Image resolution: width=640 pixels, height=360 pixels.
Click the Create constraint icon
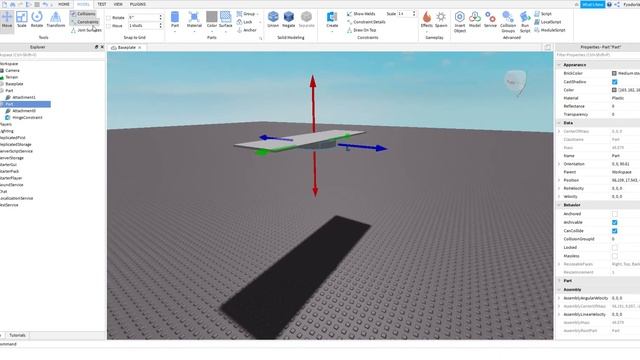click(332, 19)
